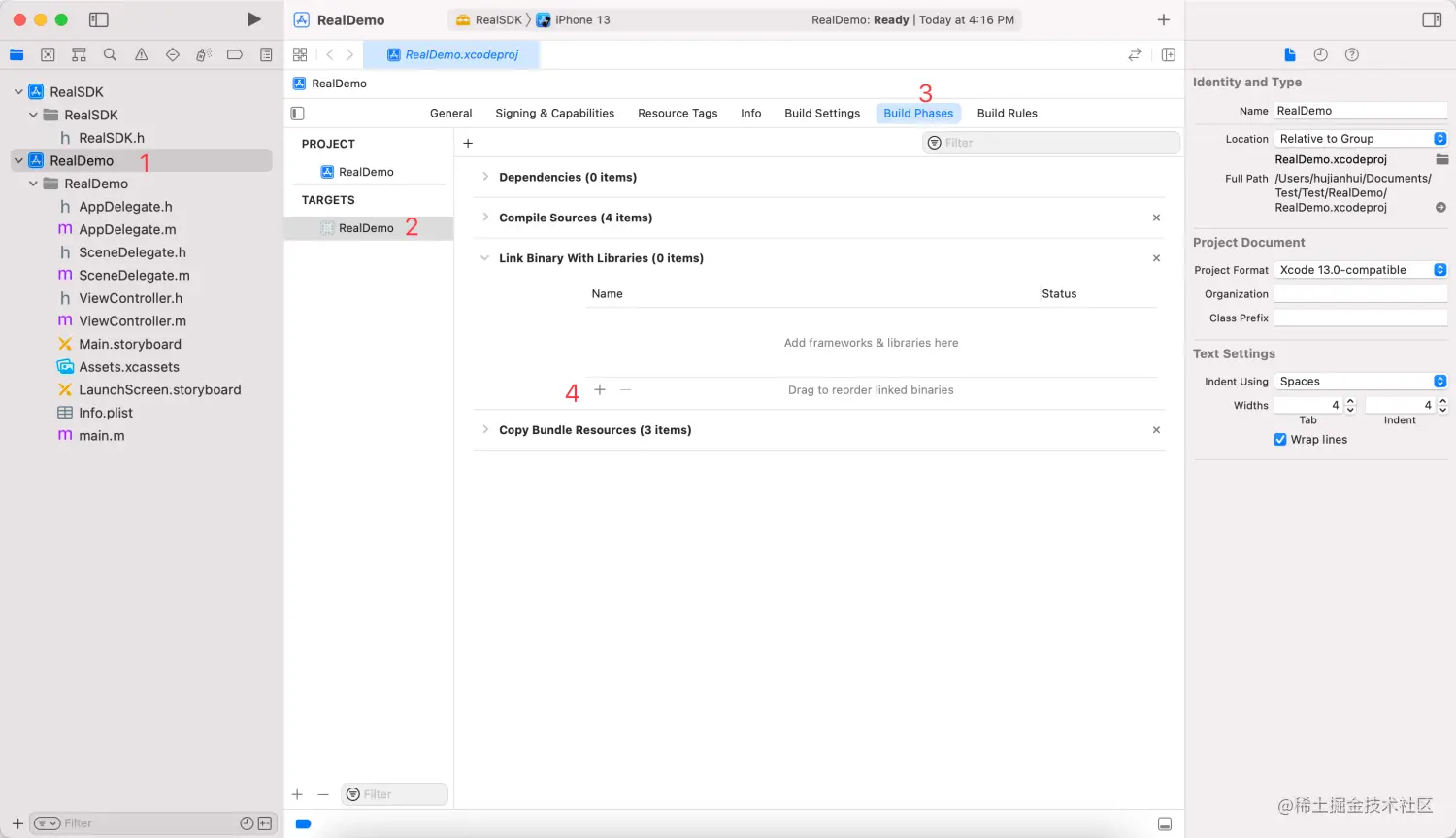Open the related items grid menu

point(300,54)
